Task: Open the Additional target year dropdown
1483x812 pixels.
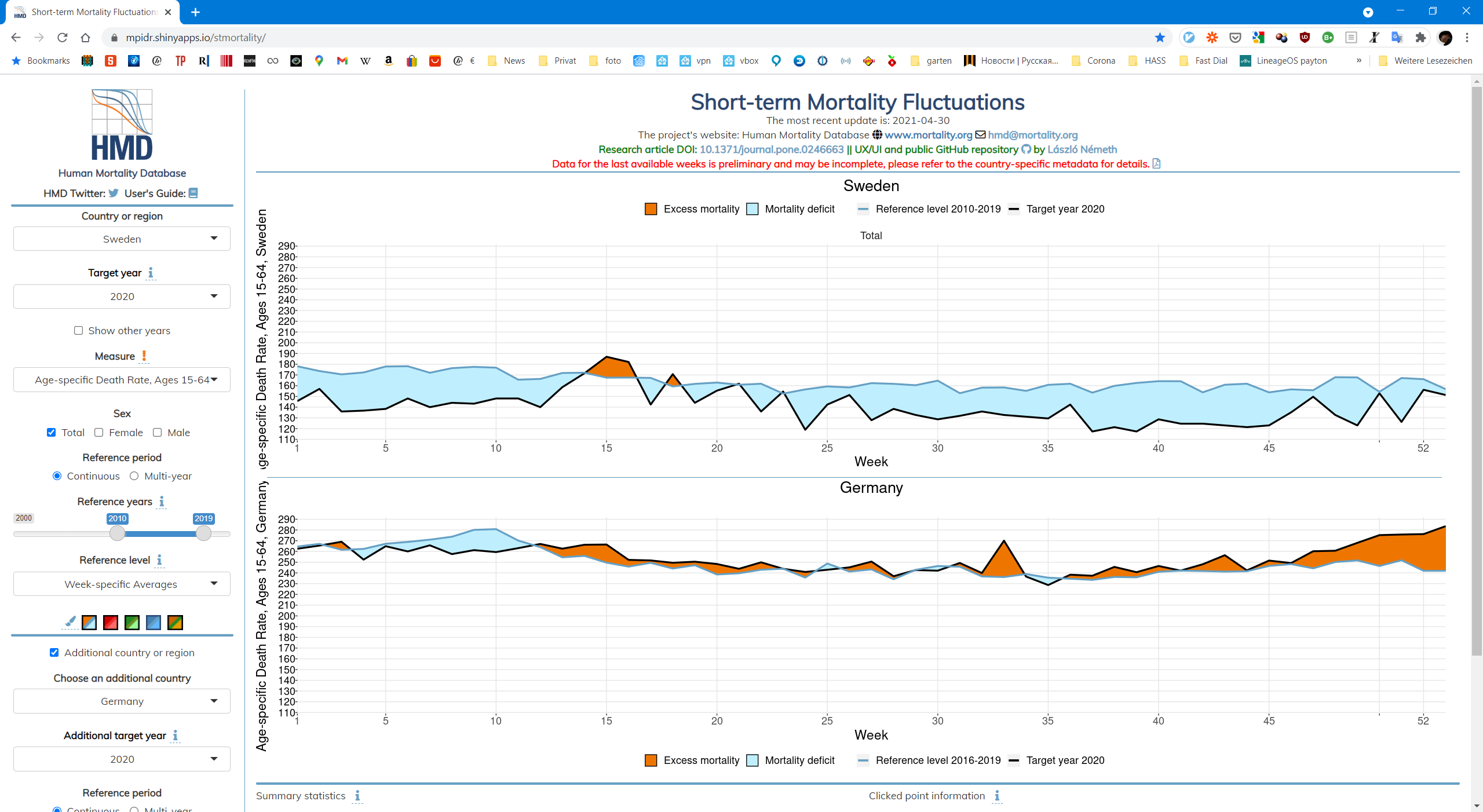Action: pyautogui.click(x=122, y=759)
